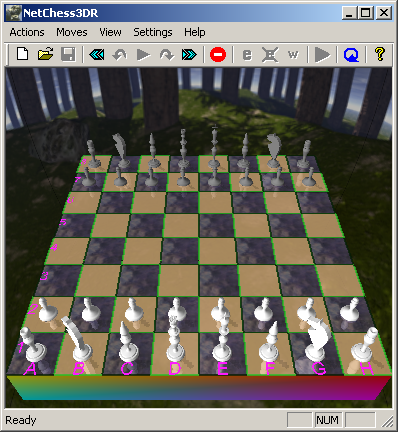This screenshot has height=432, width=398.
Task: Open the Actions menu
Action: [x=27, y=32]
